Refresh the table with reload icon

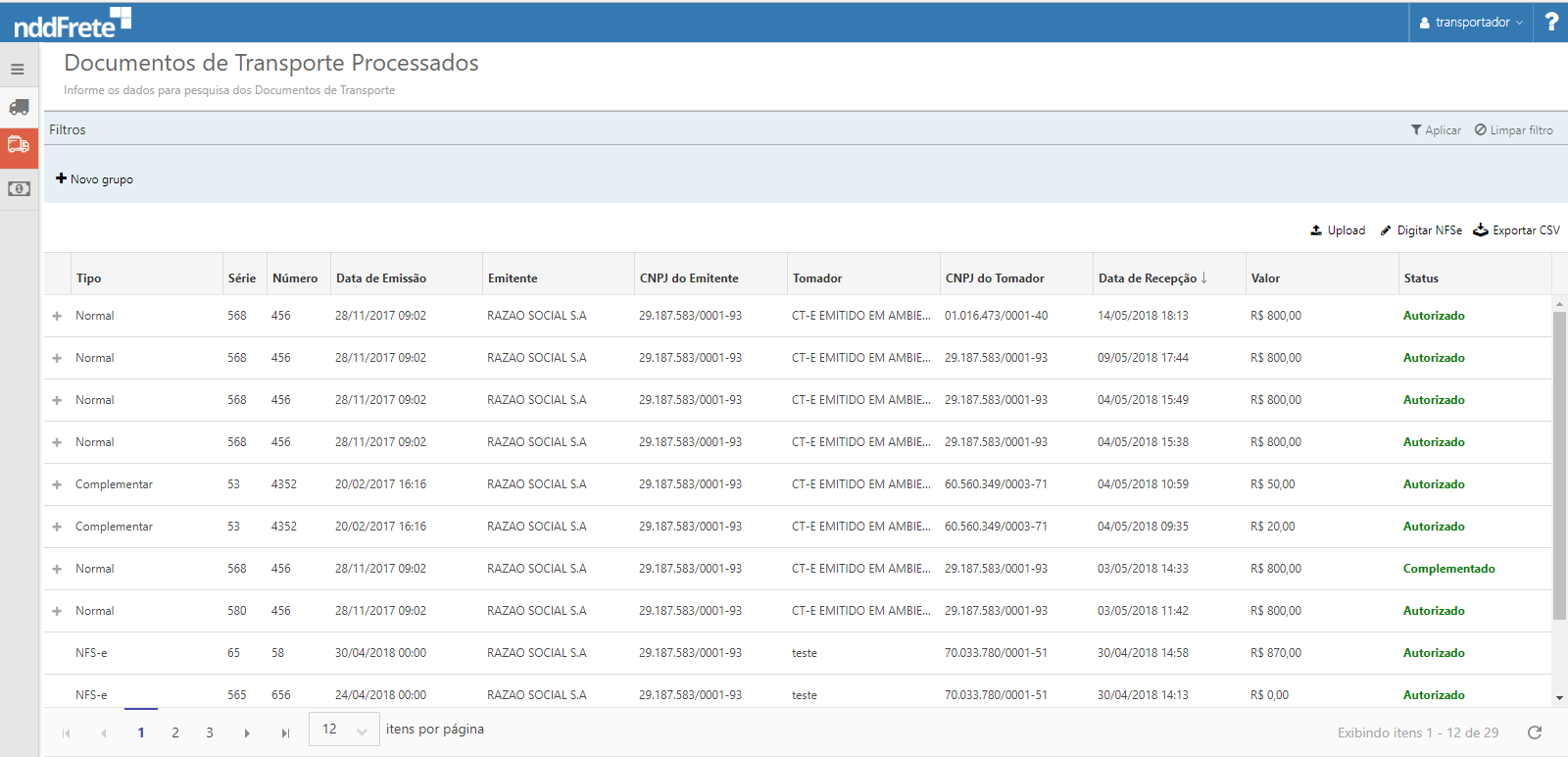point(1535,732)
